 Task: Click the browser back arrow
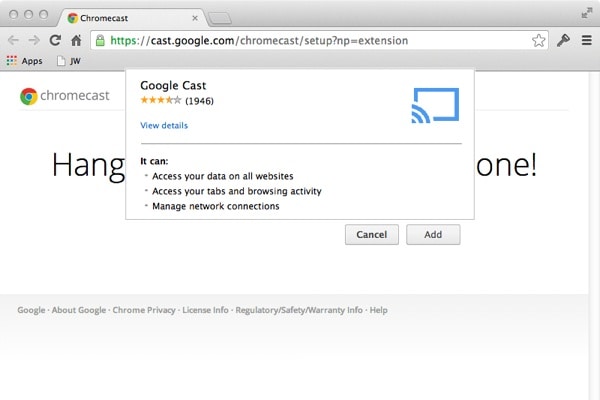[x=13, y=40]
